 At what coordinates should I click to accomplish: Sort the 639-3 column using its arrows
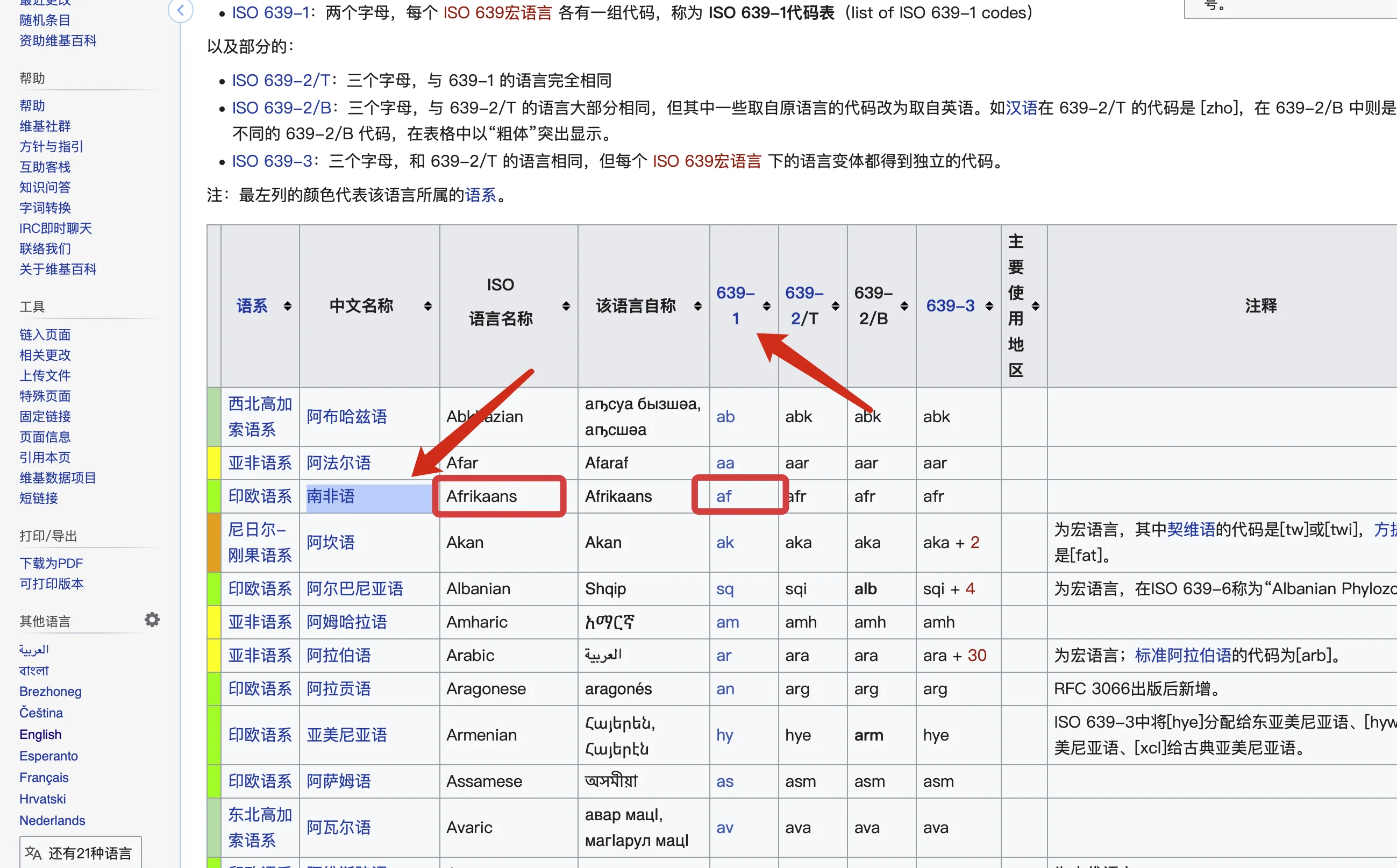[x=989, y=306]
